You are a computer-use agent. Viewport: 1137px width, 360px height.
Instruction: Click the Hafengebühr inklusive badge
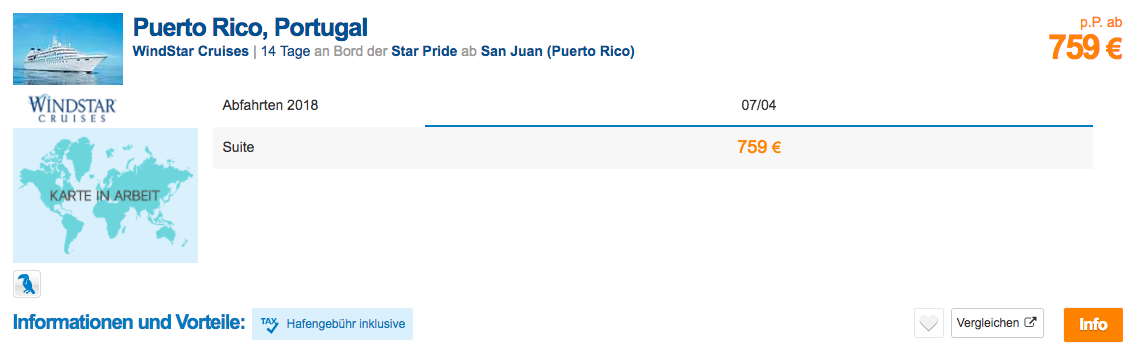click(x=332, y=324)
